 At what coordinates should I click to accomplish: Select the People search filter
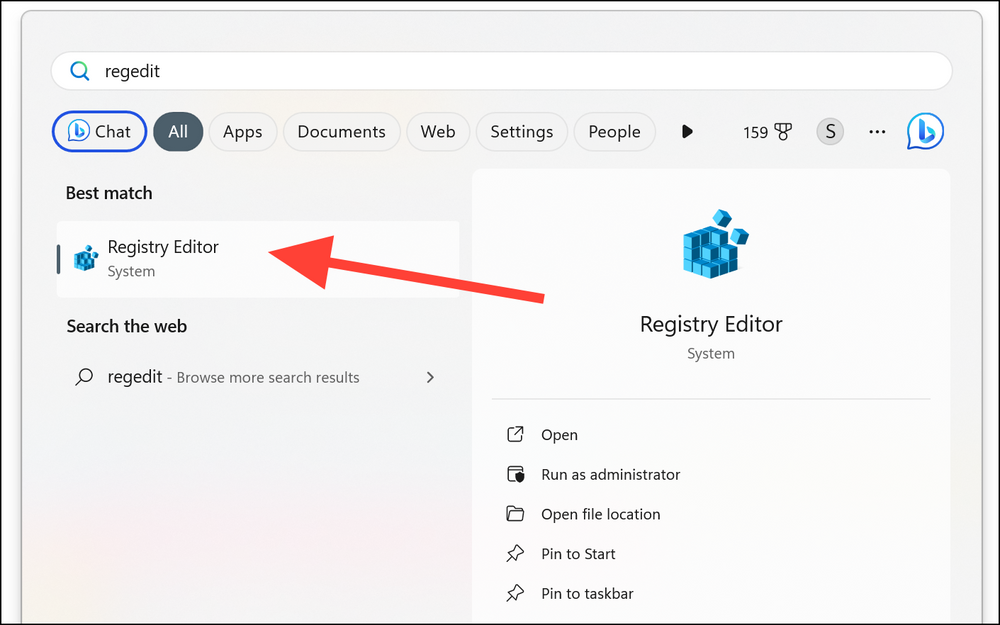coord(614,131)
